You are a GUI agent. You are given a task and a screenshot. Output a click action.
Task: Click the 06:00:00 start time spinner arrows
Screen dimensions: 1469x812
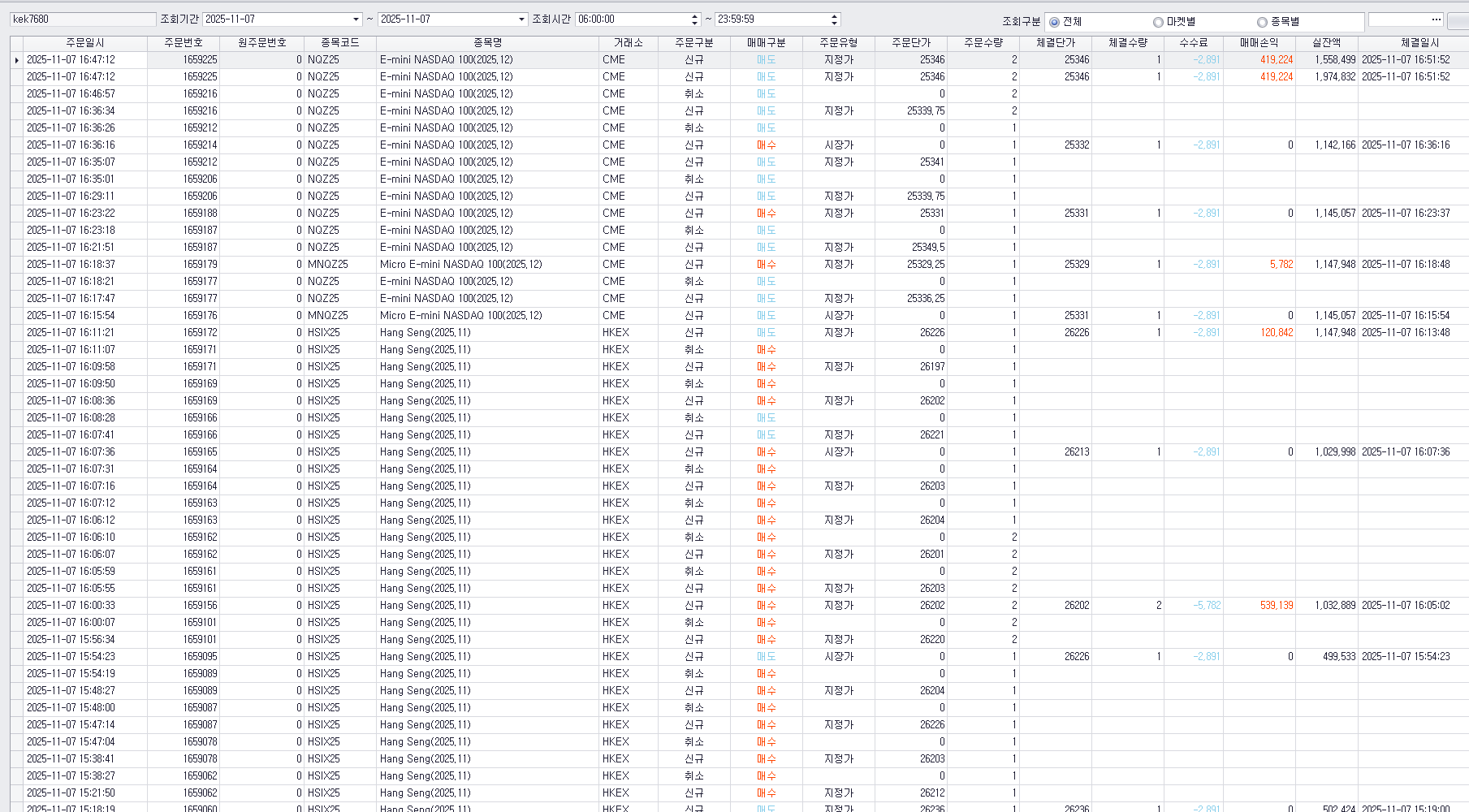coord(694,19)
